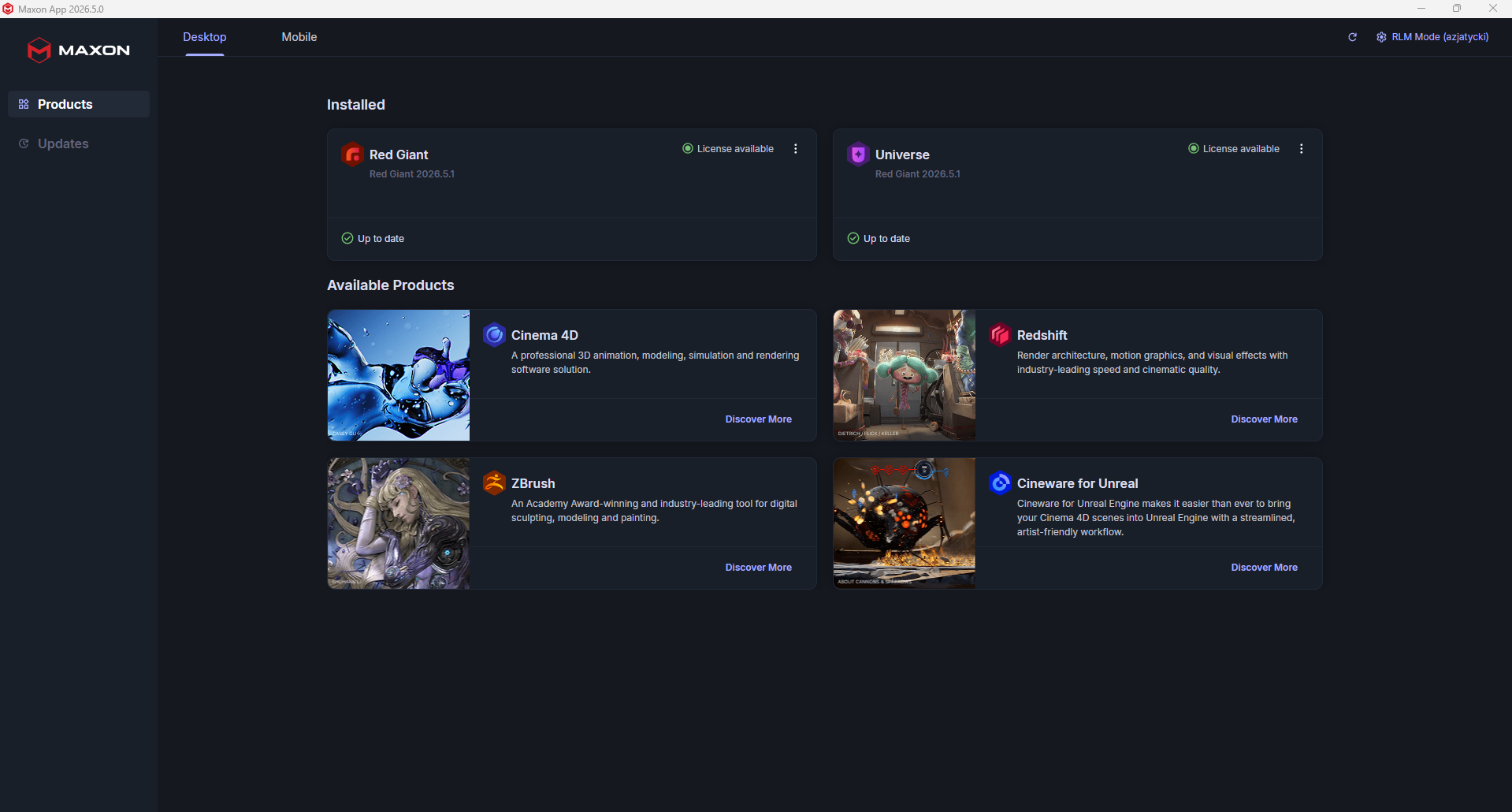Click the Cinema 4D title text

(x=544, y=335)
